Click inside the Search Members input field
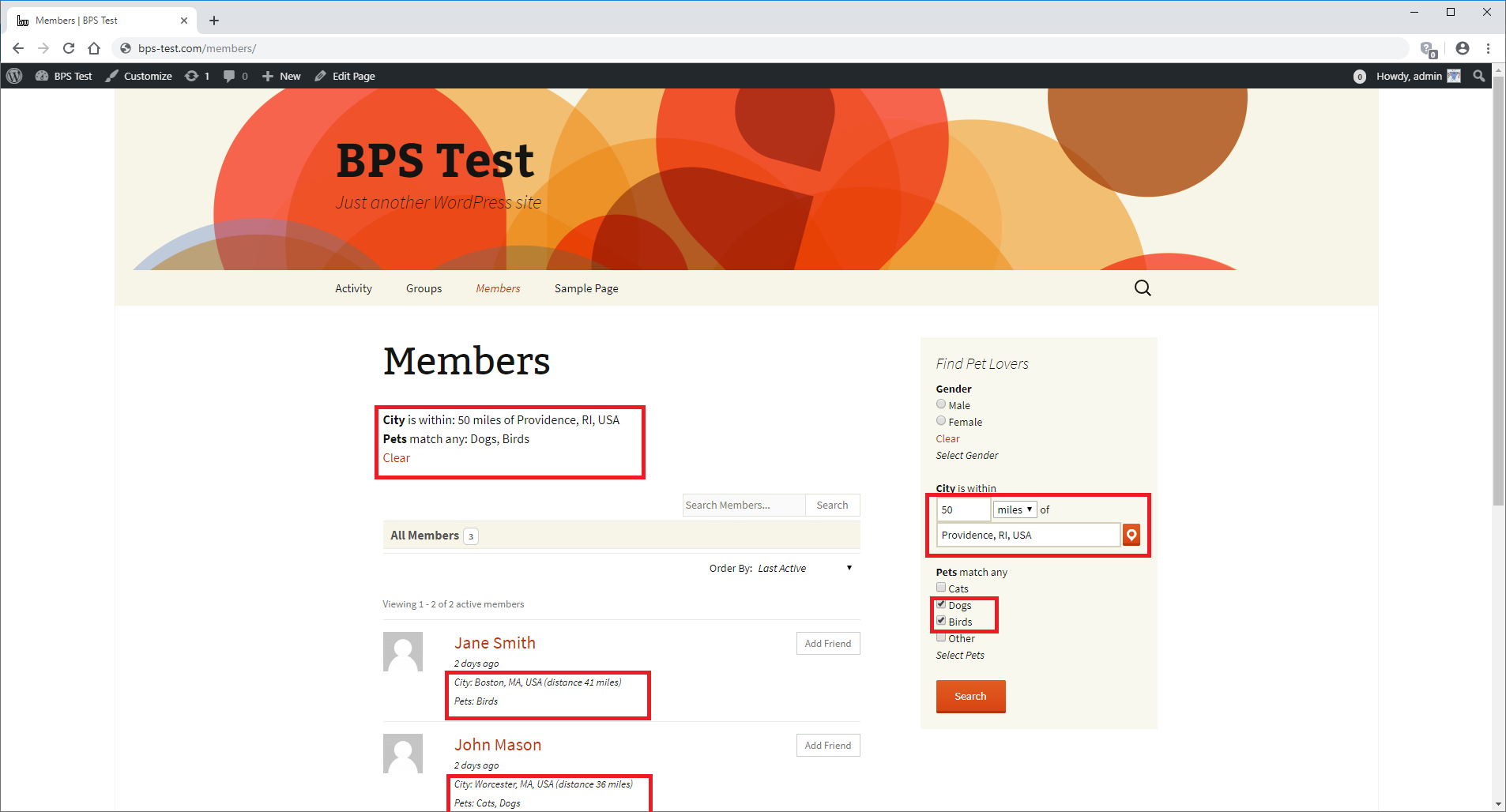The height and width of the screenshot is (812, 1506). click(743, 505)
